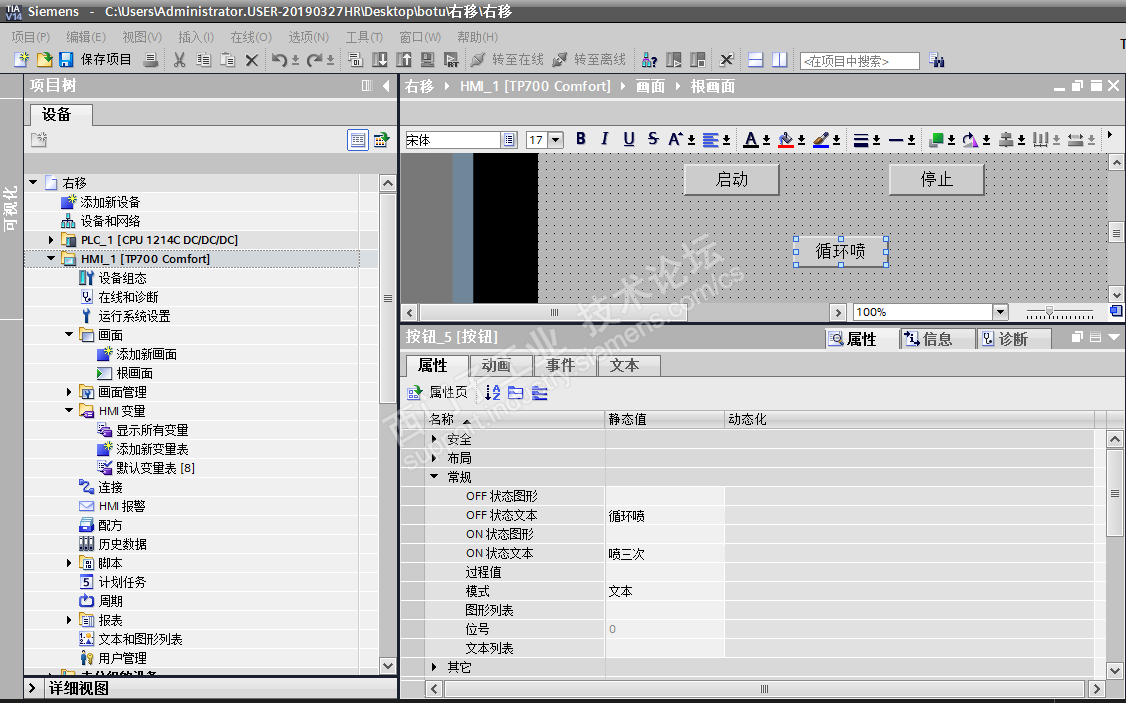Apply strikethrough text formatting
Viewport: 1126px width, 703px height.
pos(653,139)
